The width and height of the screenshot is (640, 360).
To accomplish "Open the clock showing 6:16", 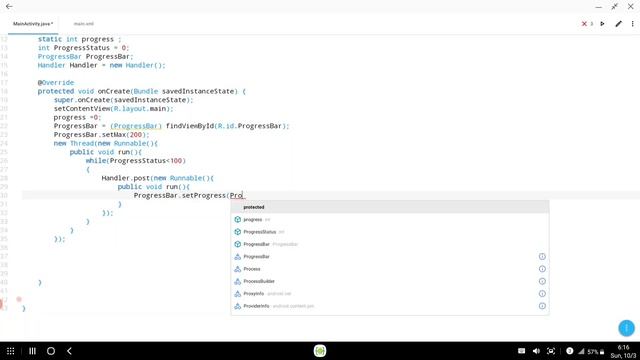I will pyautogui.click(x=623, y=347).
